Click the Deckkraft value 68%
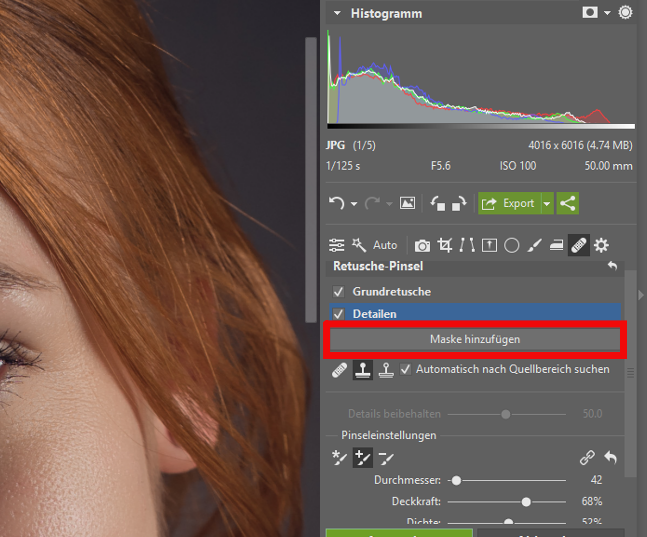This screenshot has width=647, height=537. click(592, 502)
